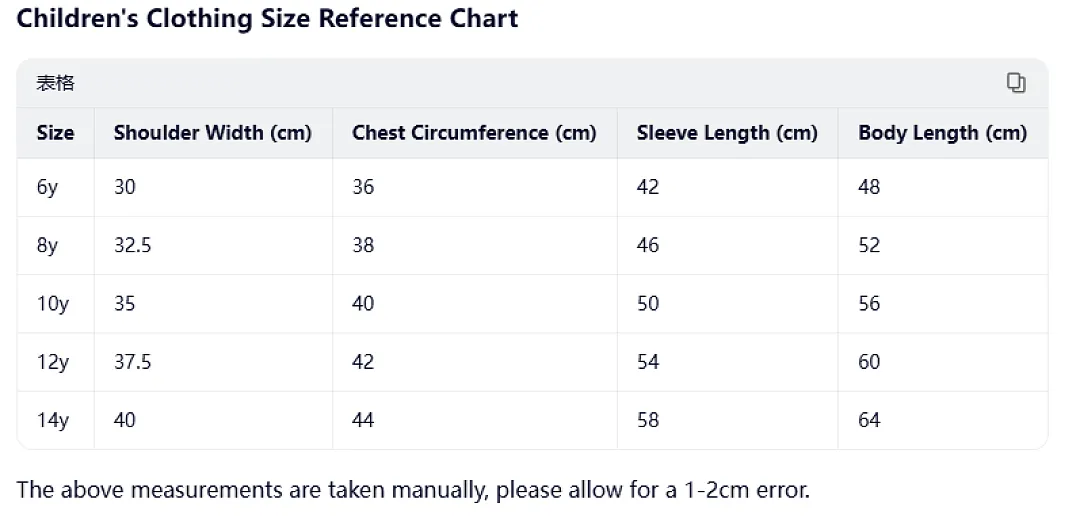Click body length value 48
Screen dimensions: 1080x518
click(x=869, y=187)
